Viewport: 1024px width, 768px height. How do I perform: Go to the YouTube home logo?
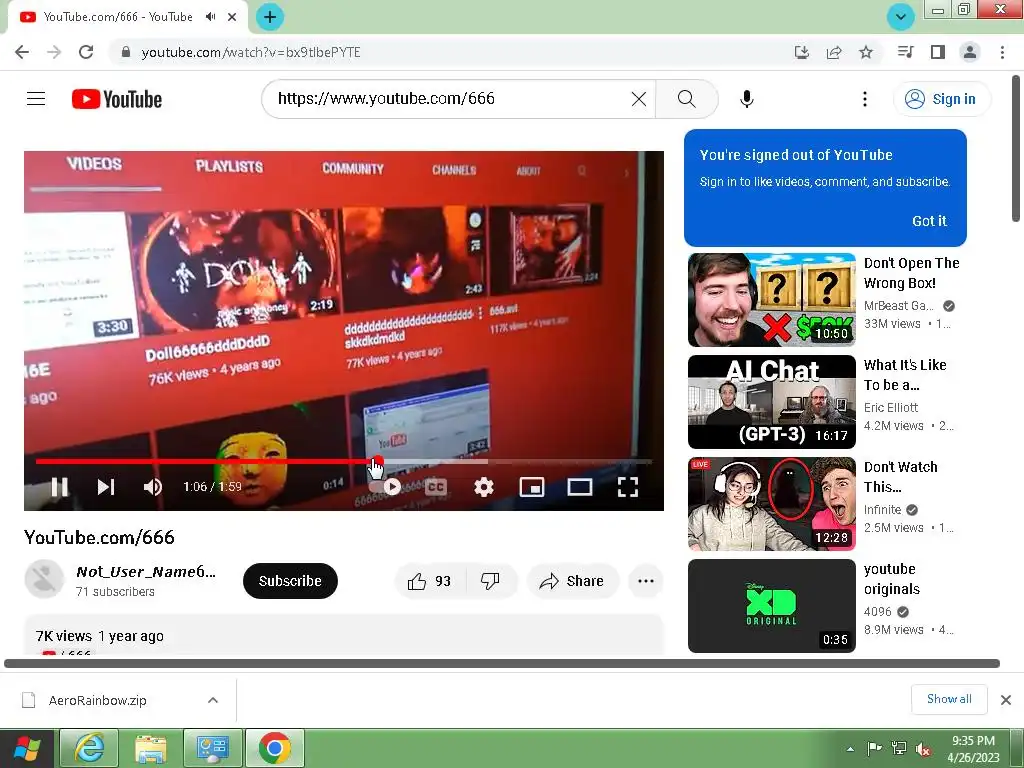click(117, 99)
